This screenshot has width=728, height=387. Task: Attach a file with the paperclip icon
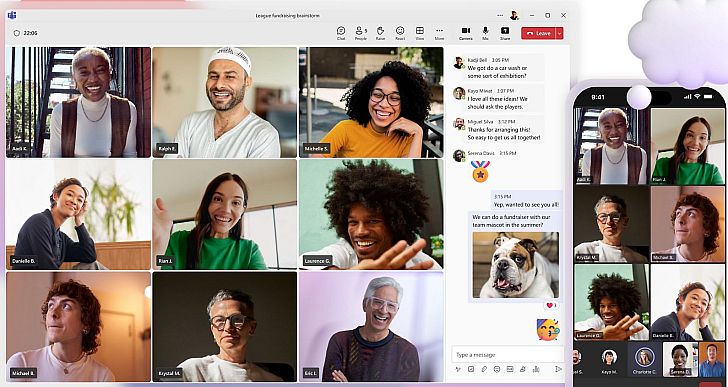click(484, 369)
